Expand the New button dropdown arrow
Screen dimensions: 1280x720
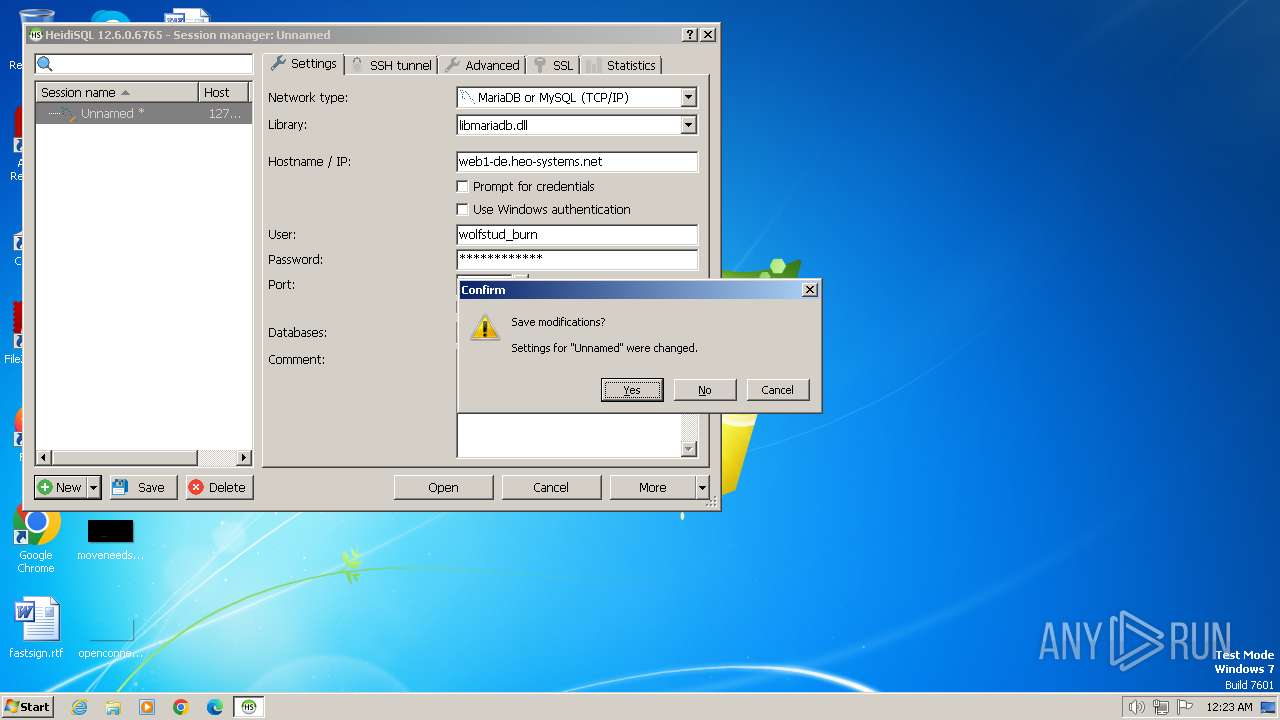94,487
